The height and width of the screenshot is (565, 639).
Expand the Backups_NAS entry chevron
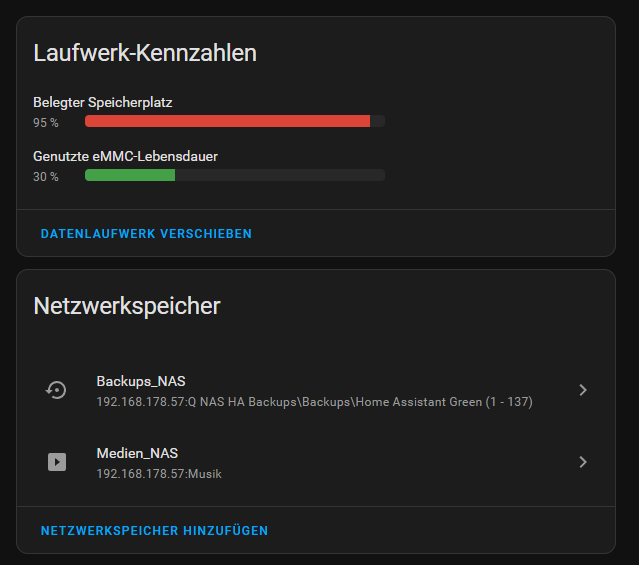(583, 390)
